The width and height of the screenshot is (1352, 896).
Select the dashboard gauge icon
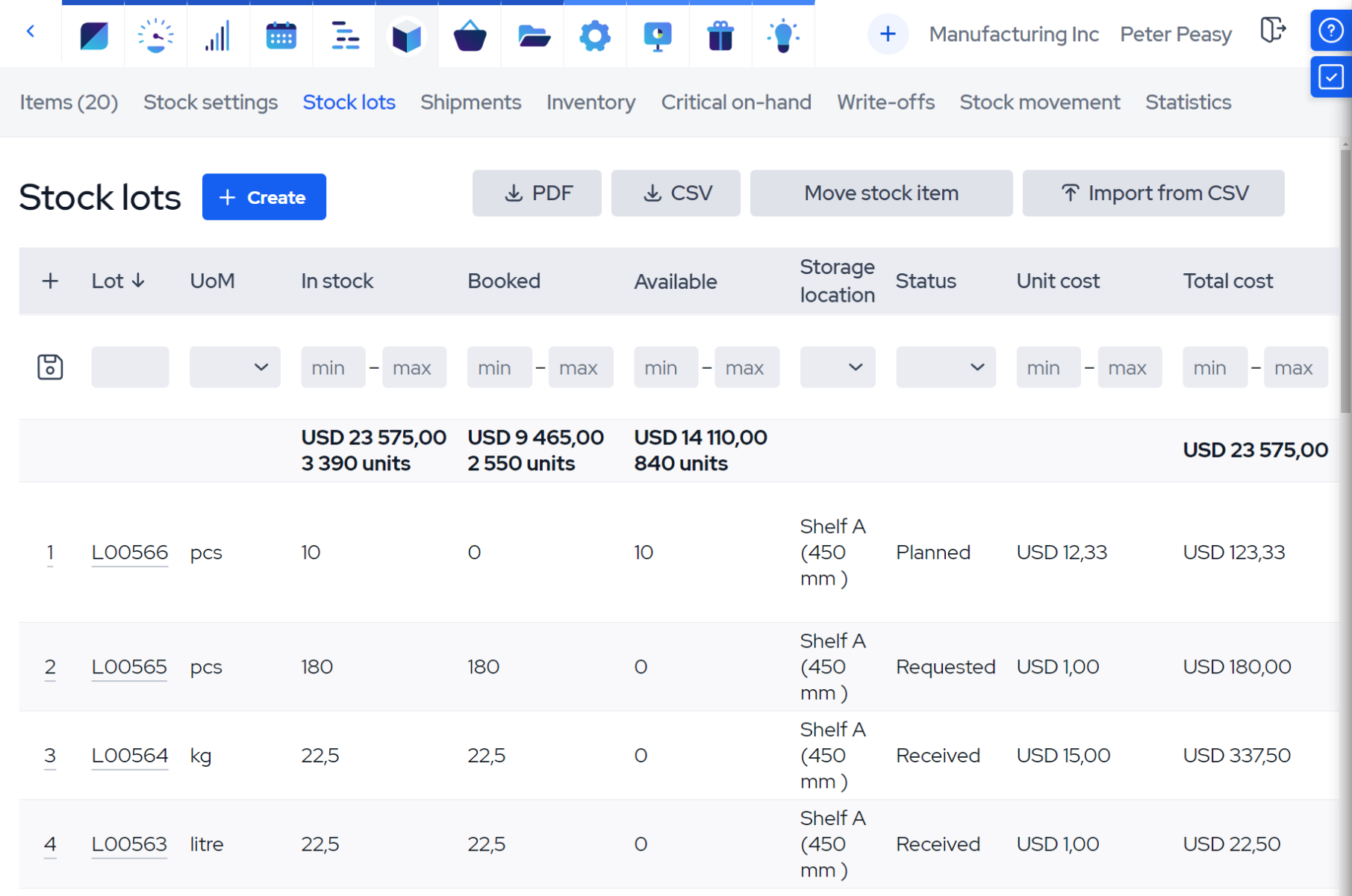[x=155, y=34]
